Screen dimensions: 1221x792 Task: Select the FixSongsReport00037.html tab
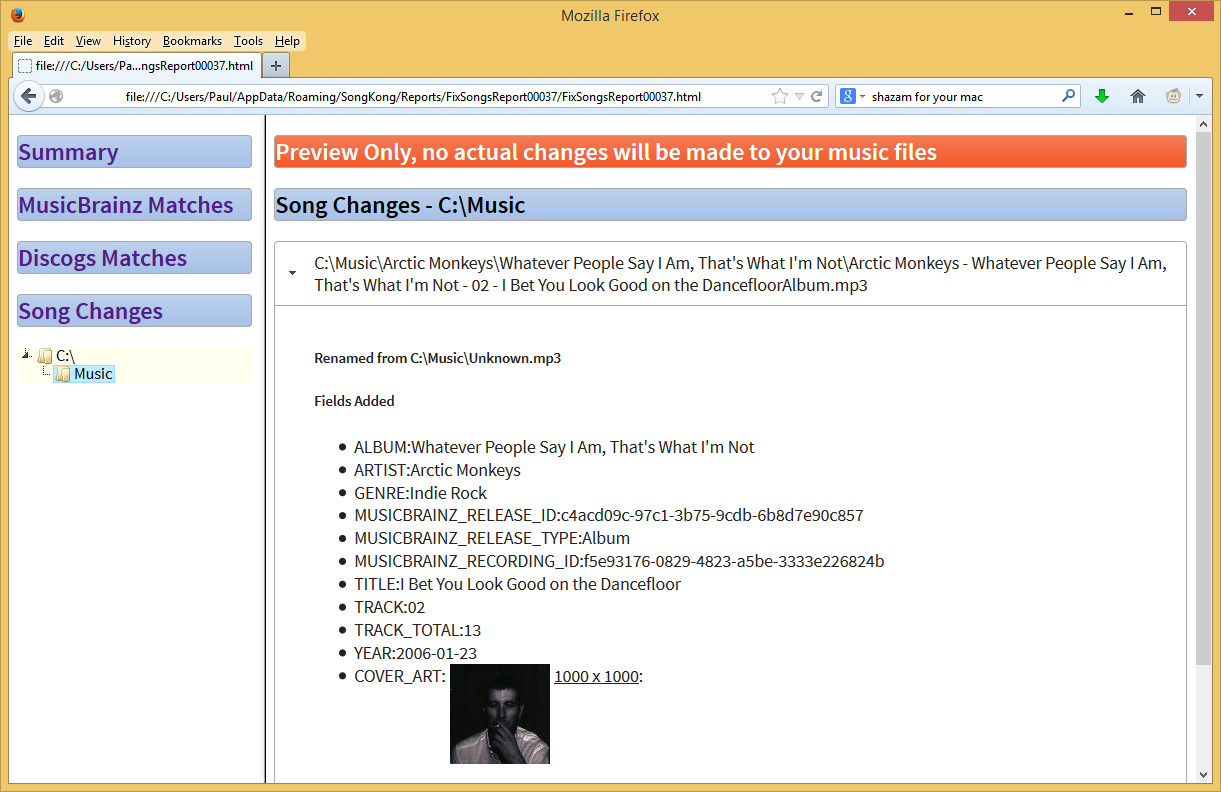[136, 65]
